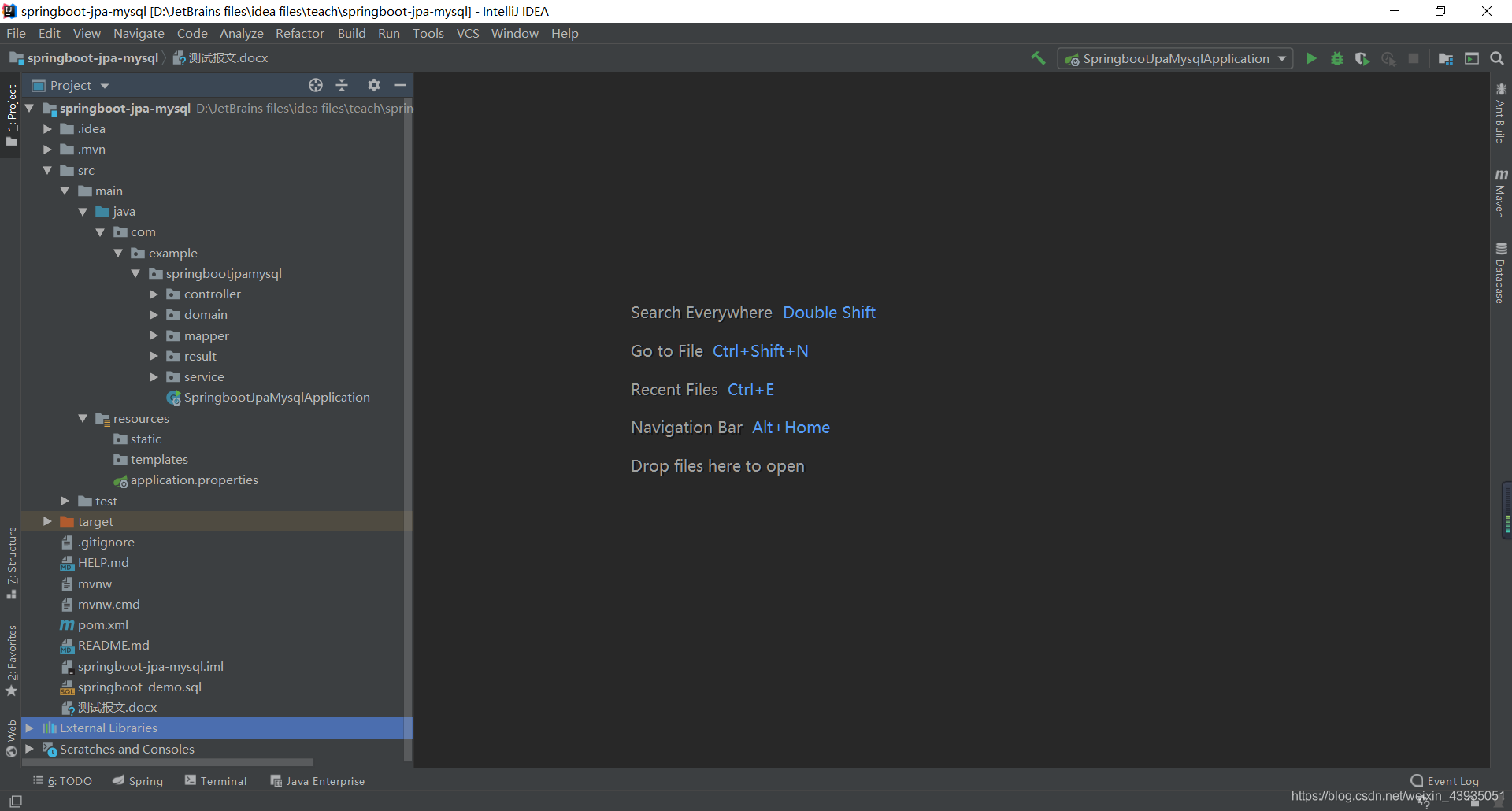Click the Build Project hammer icon
Viewport: 1512px width, 811px height.
pyautogui.click(x=1038, y=58)
